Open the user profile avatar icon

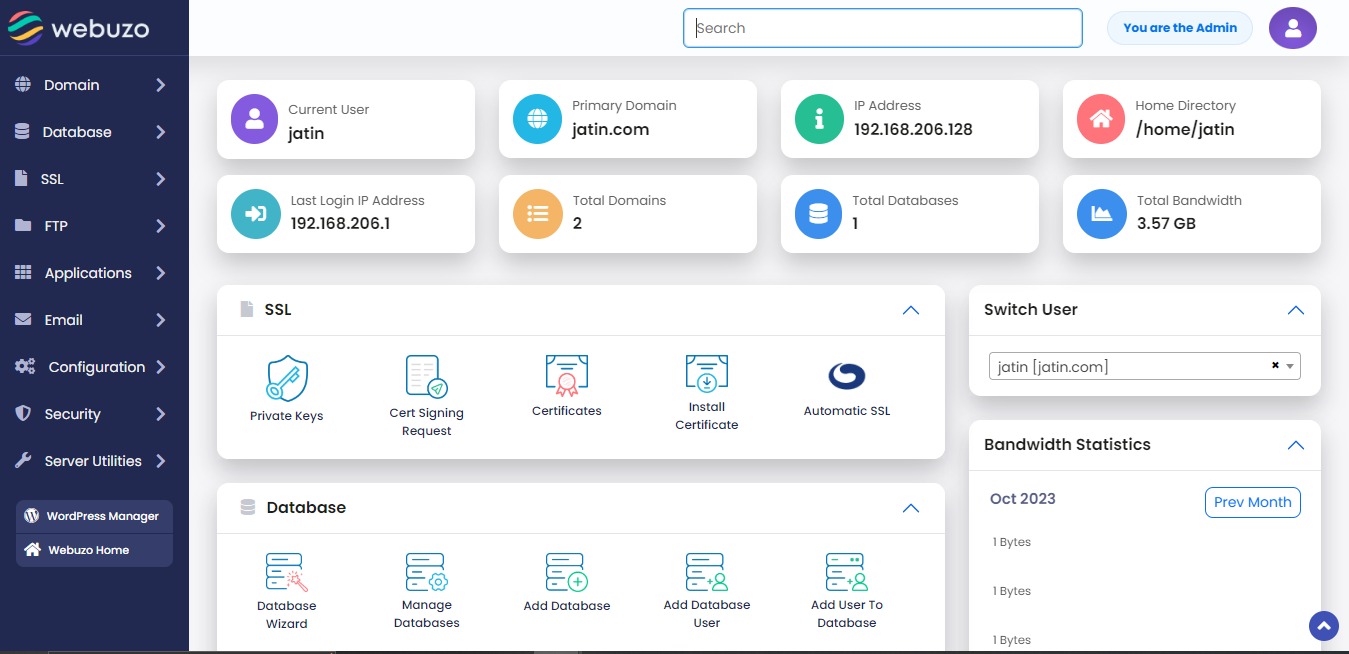(x=1292, y=28)
